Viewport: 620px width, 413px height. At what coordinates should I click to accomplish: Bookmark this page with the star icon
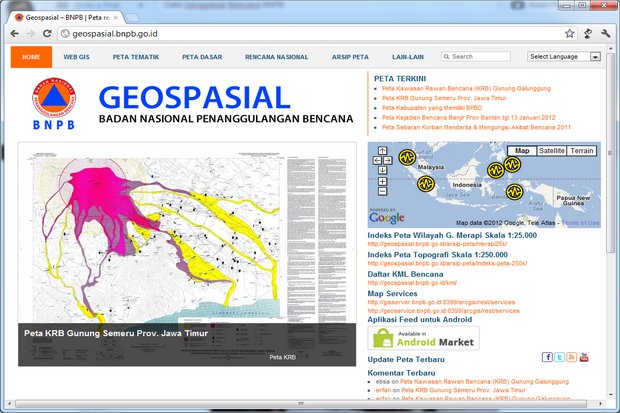pyautogui.click(x=569, y=34)
